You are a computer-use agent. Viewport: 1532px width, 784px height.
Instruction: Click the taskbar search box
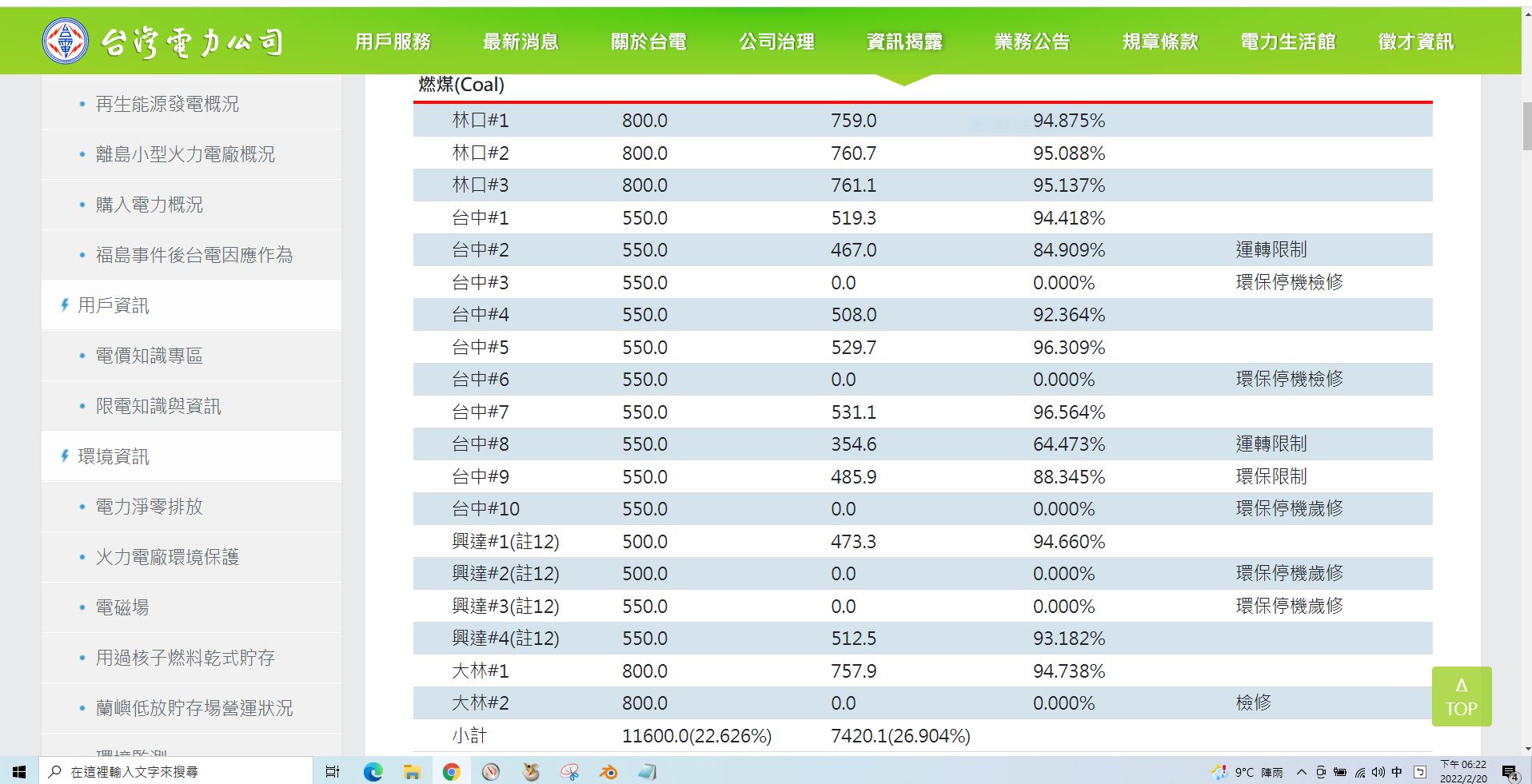(175, 771)
